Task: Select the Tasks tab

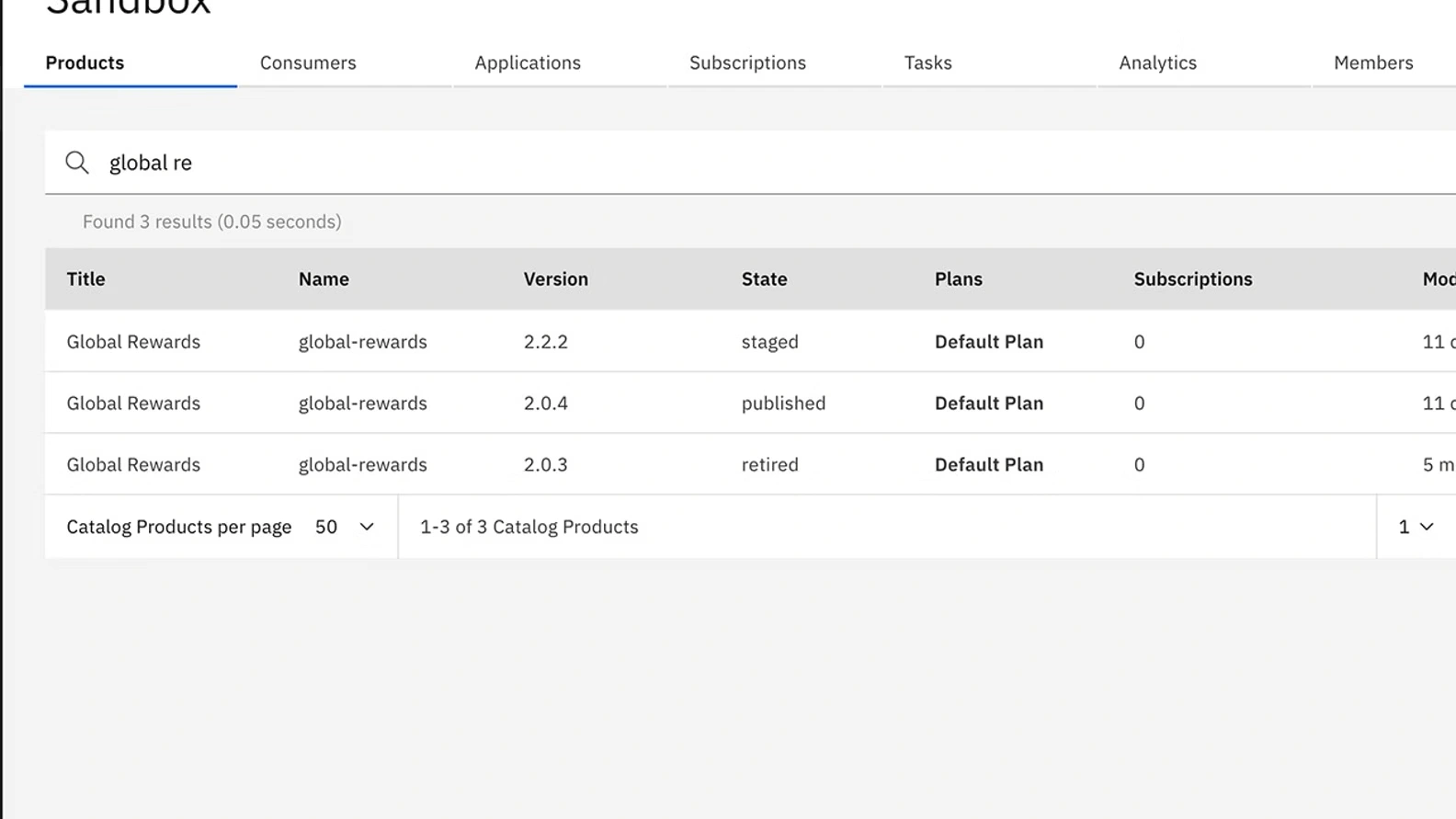Action: (927, 63)
